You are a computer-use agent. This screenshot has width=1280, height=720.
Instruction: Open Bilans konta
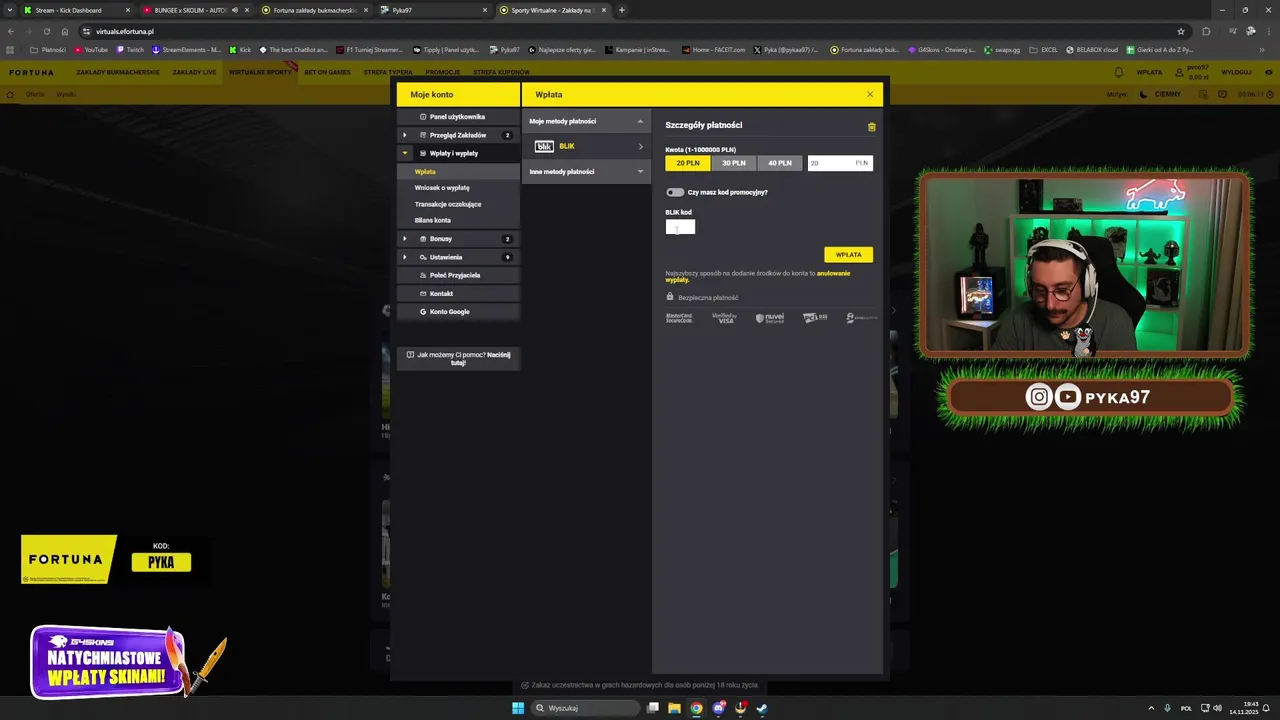pyautogui.click(x=433, y=220)
